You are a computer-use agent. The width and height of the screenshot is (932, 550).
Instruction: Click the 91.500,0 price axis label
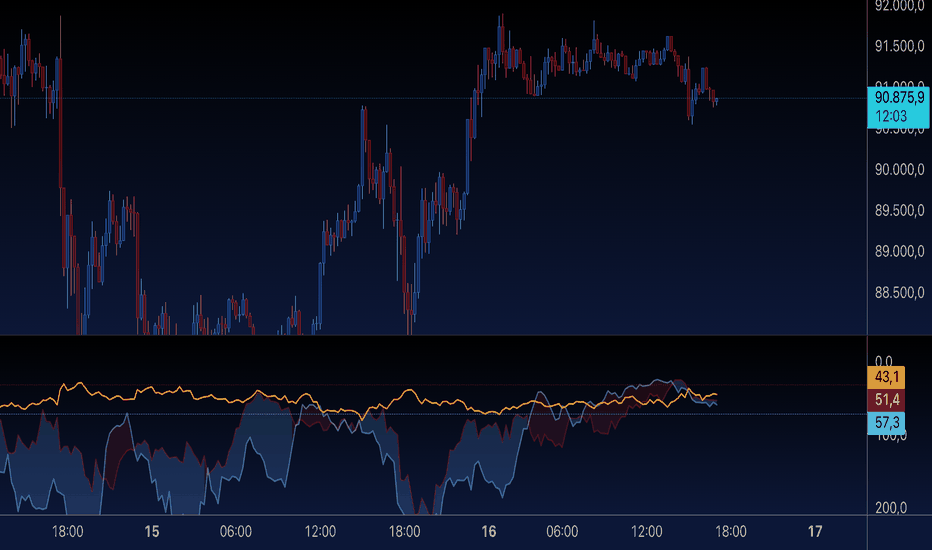[899, 46]
